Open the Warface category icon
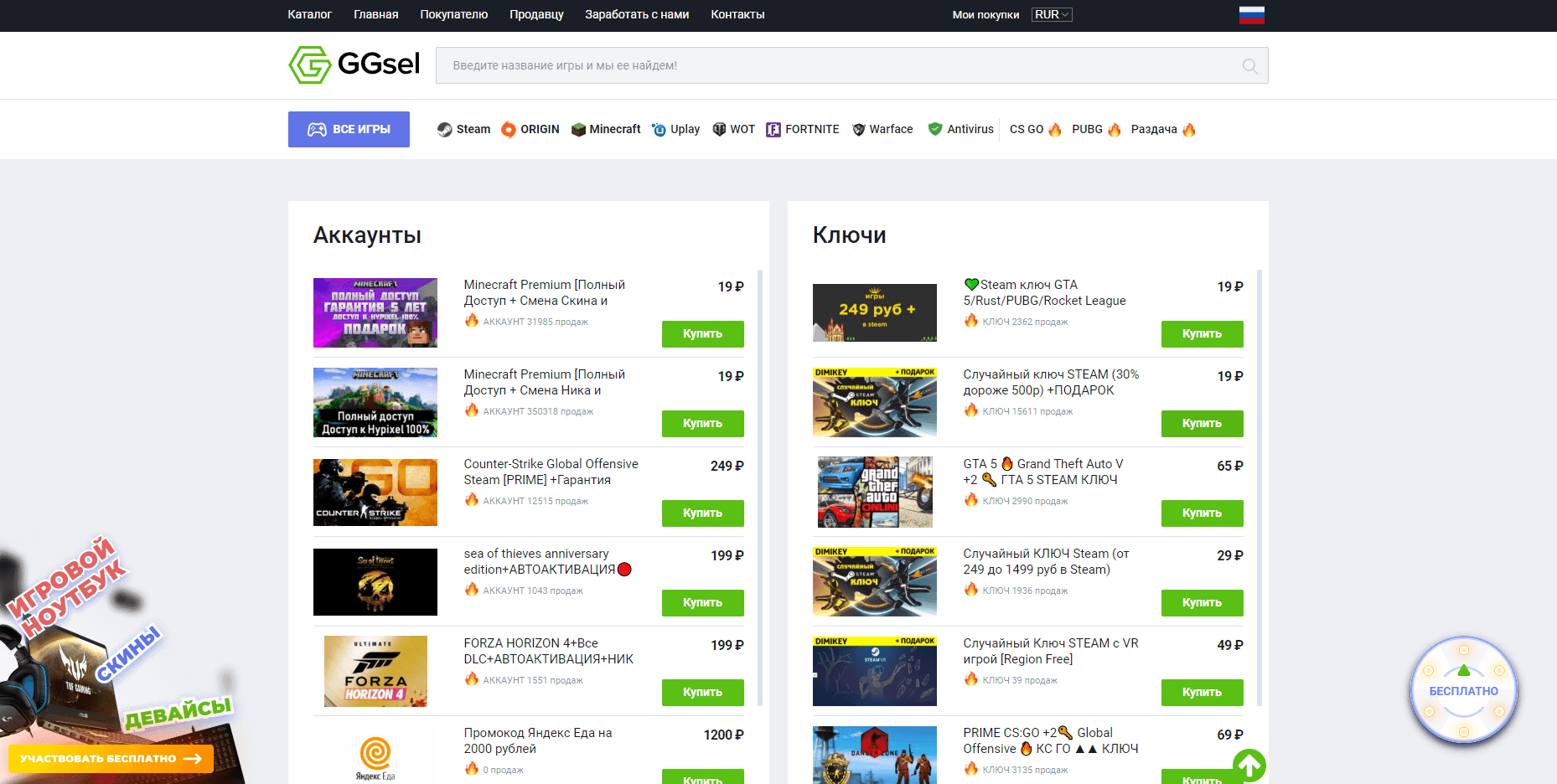This screenshot has width=1557, height=784. point(857,129)
